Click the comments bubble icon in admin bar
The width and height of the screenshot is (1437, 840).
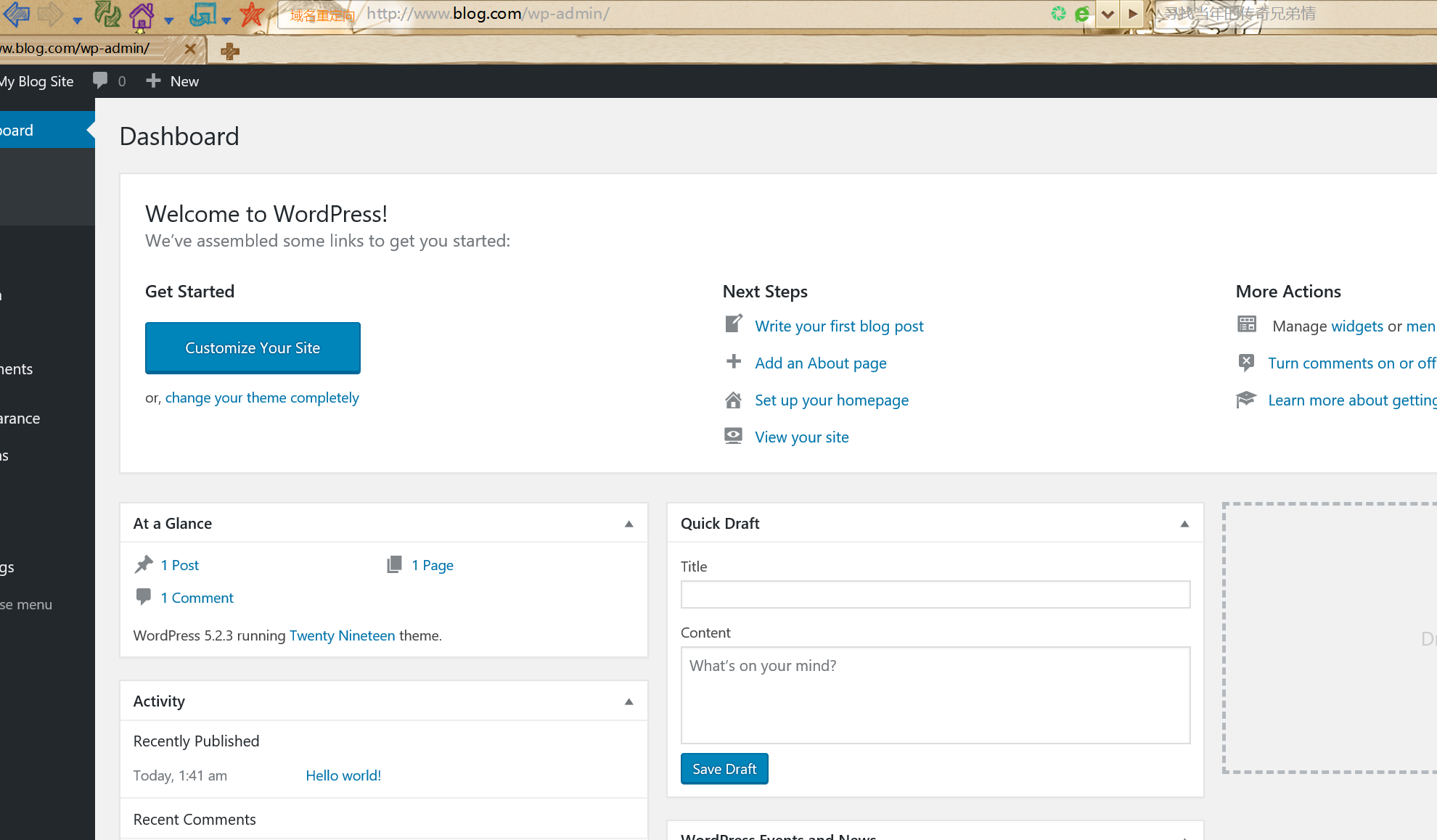100,81
